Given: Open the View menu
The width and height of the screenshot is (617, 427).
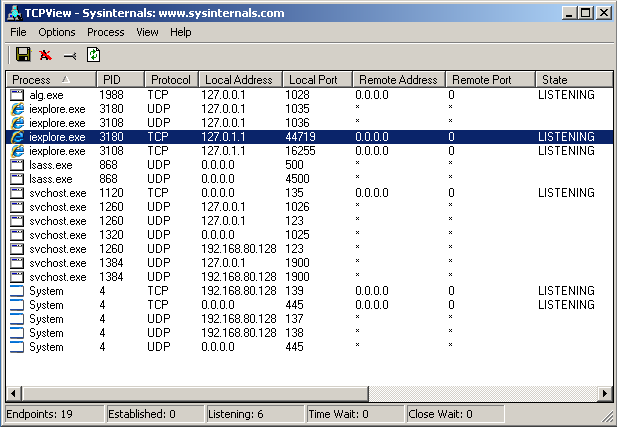Looking at the screenshot, I should coord(147,32).
